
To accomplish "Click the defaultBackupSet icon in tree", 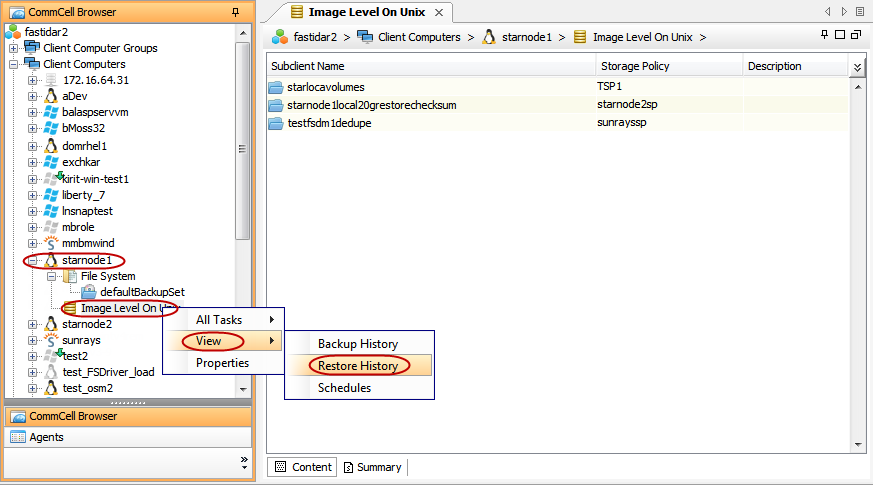I will coord(89,292).
